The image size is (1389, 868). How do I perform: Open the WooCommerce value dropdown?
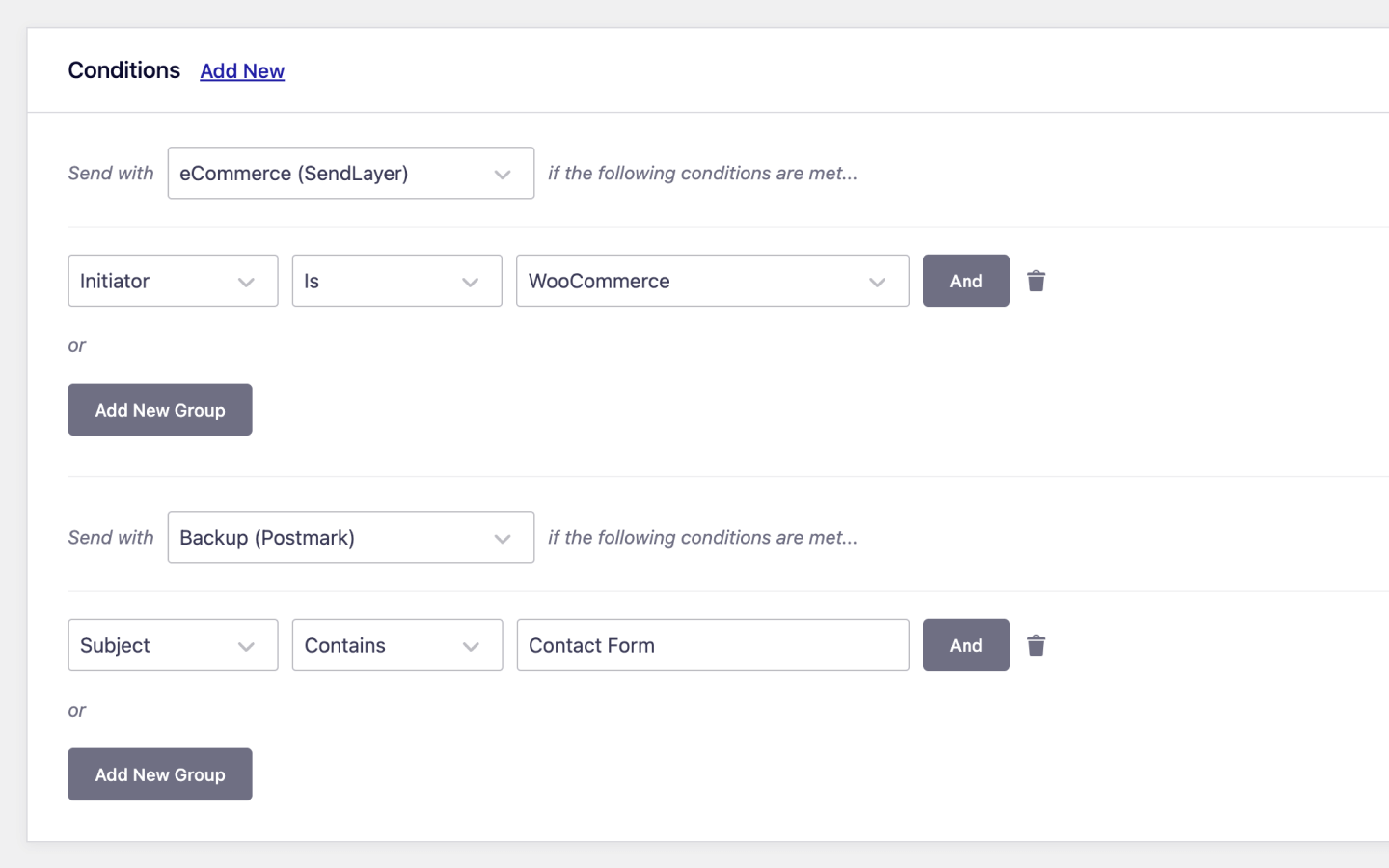click(x=712, y=281)
